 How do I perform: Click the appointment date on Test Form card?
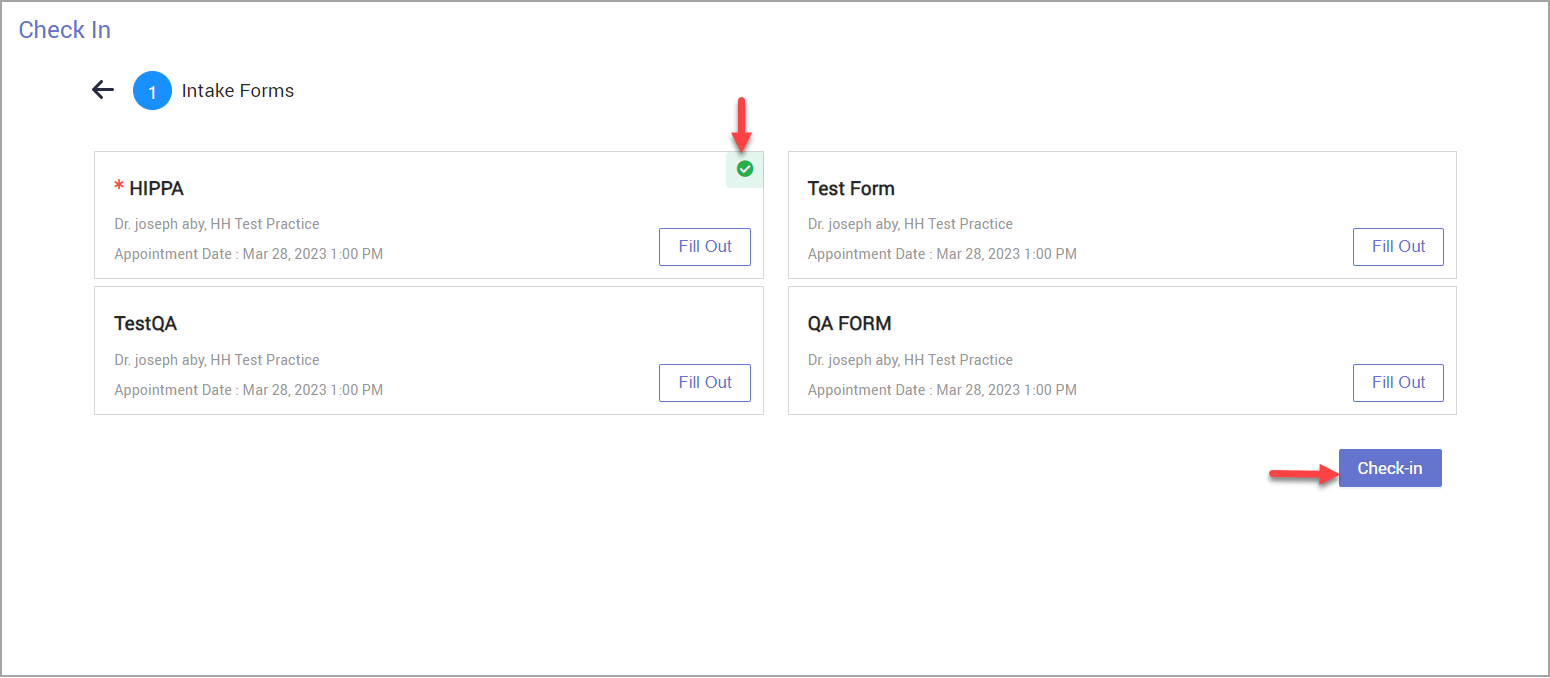[941, 253]
